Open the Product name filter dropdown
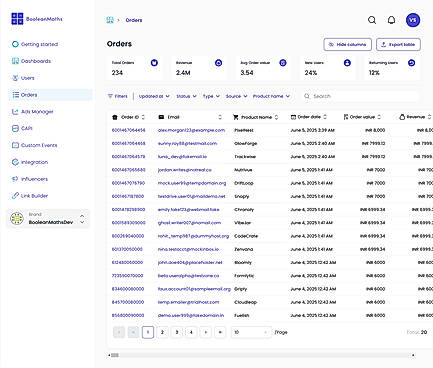This screenshot has height=368, width=433. [x=271, y=96]
